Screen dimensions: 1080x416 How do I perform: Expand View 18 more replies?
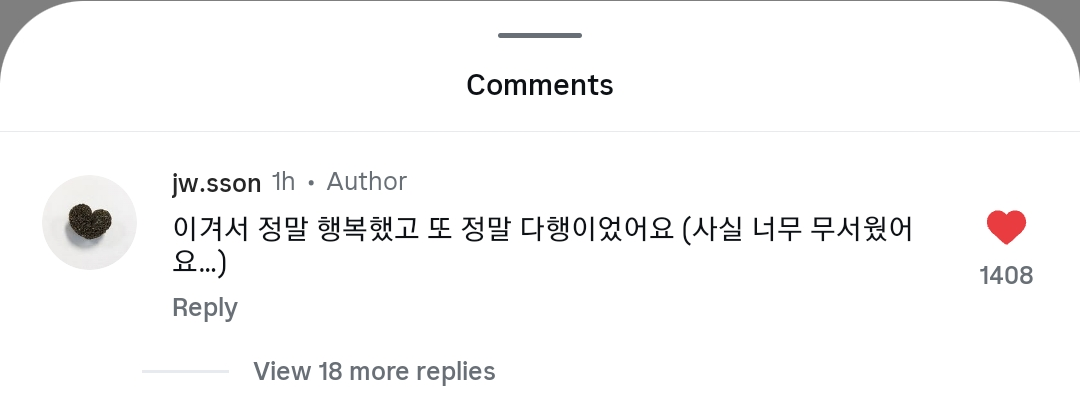coord(374,372)
